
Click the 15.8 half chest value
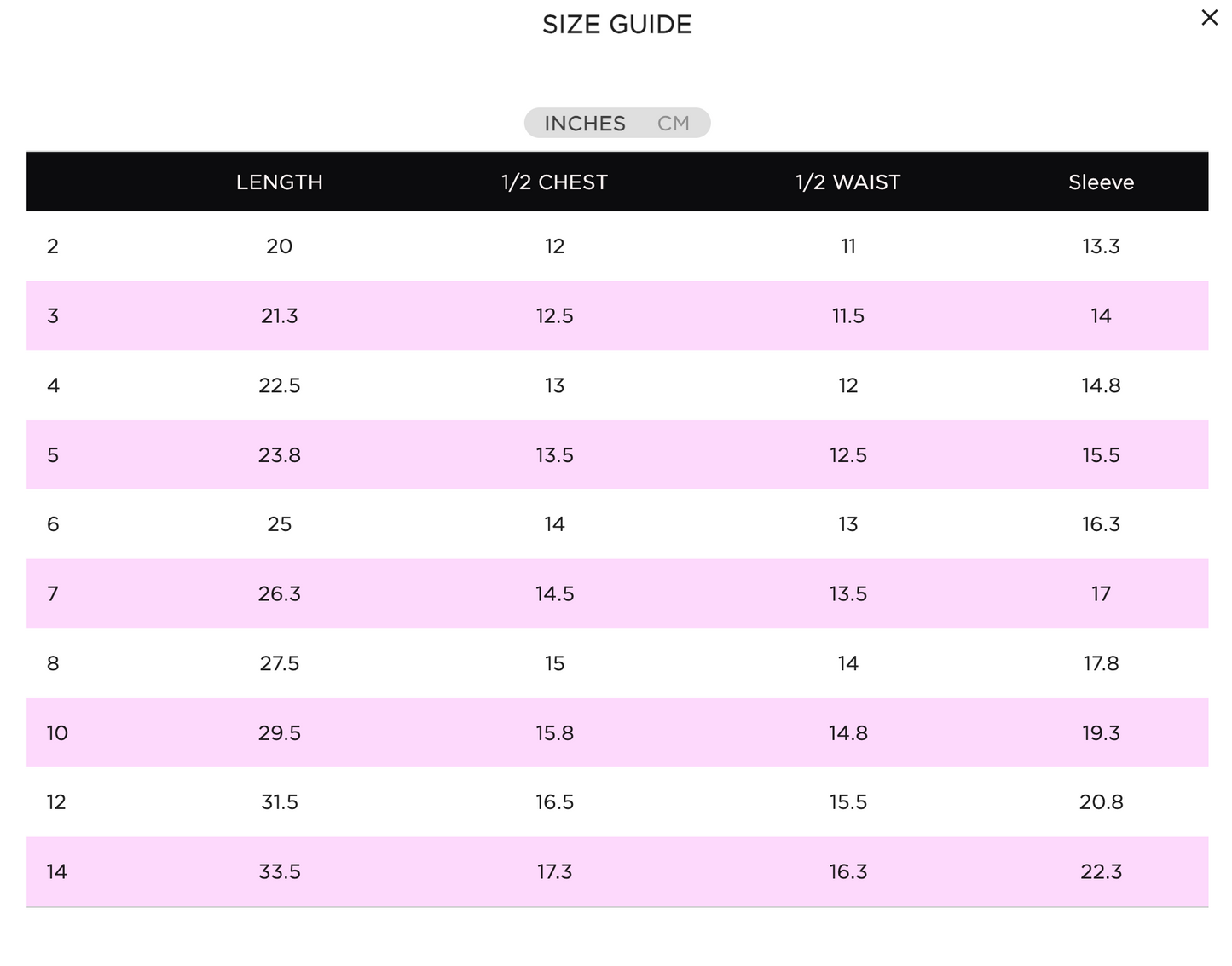[554, 733]
